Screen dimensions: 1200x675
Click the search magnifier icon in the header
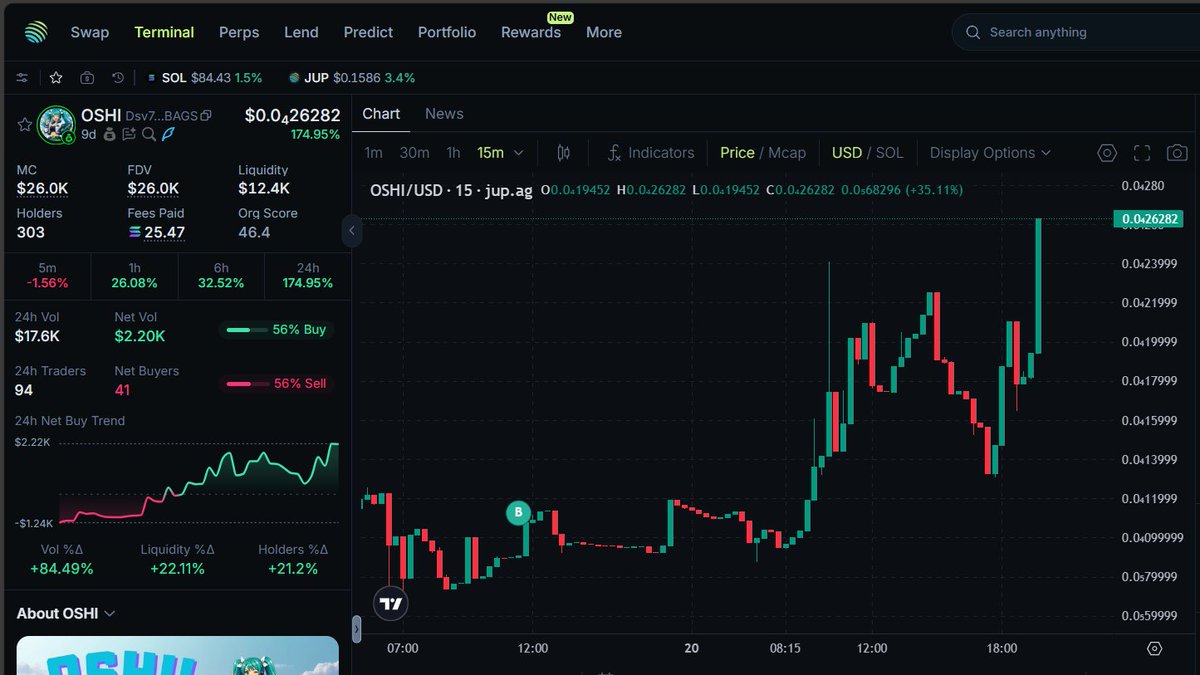coord(973,32)
